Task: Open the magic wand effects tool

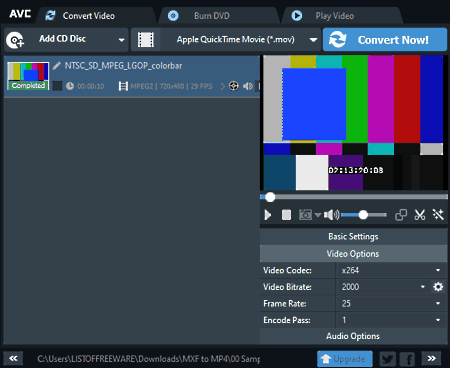Action: click(x=438, y=215)
